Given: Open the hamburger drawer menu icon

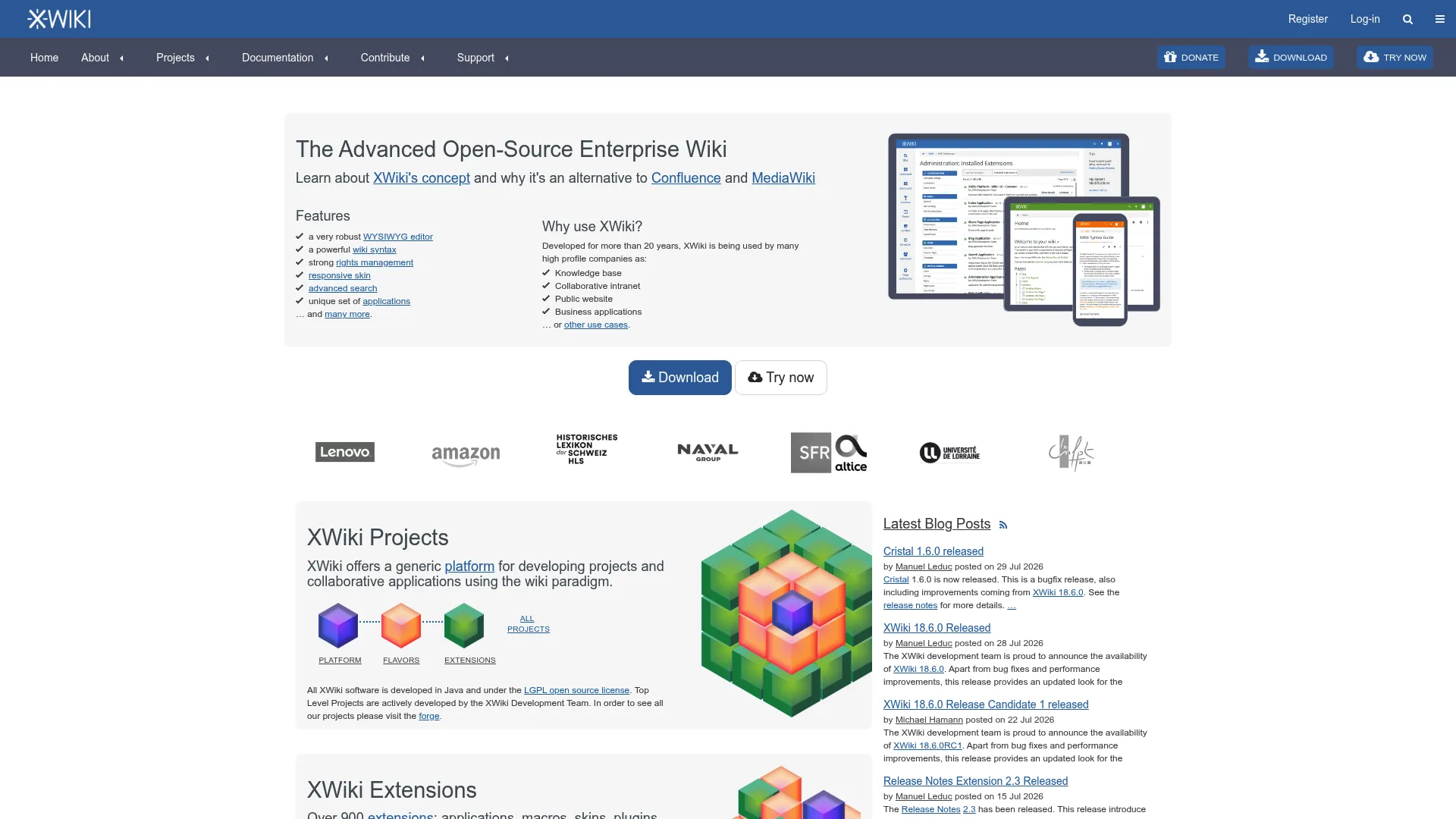Looking at the screenshot, I should (x=1440, y=19).
